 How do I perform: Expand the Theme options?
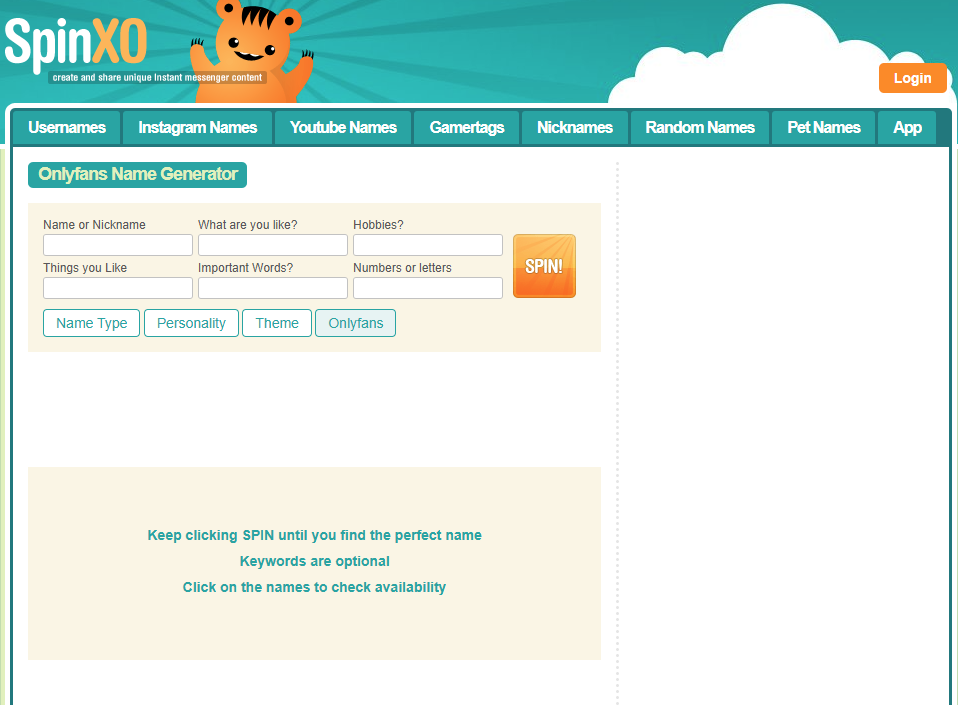tap(277, 323)
